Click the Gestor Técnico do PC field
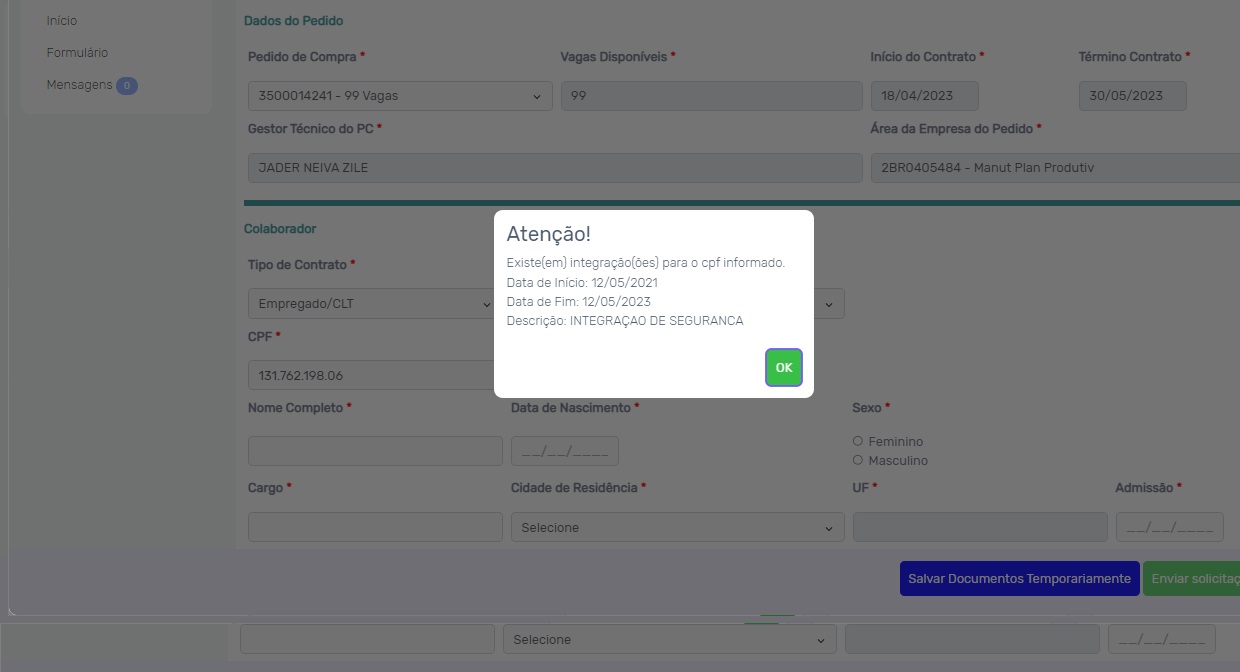This screenshot has height=672, width=1240. [554, 168]
